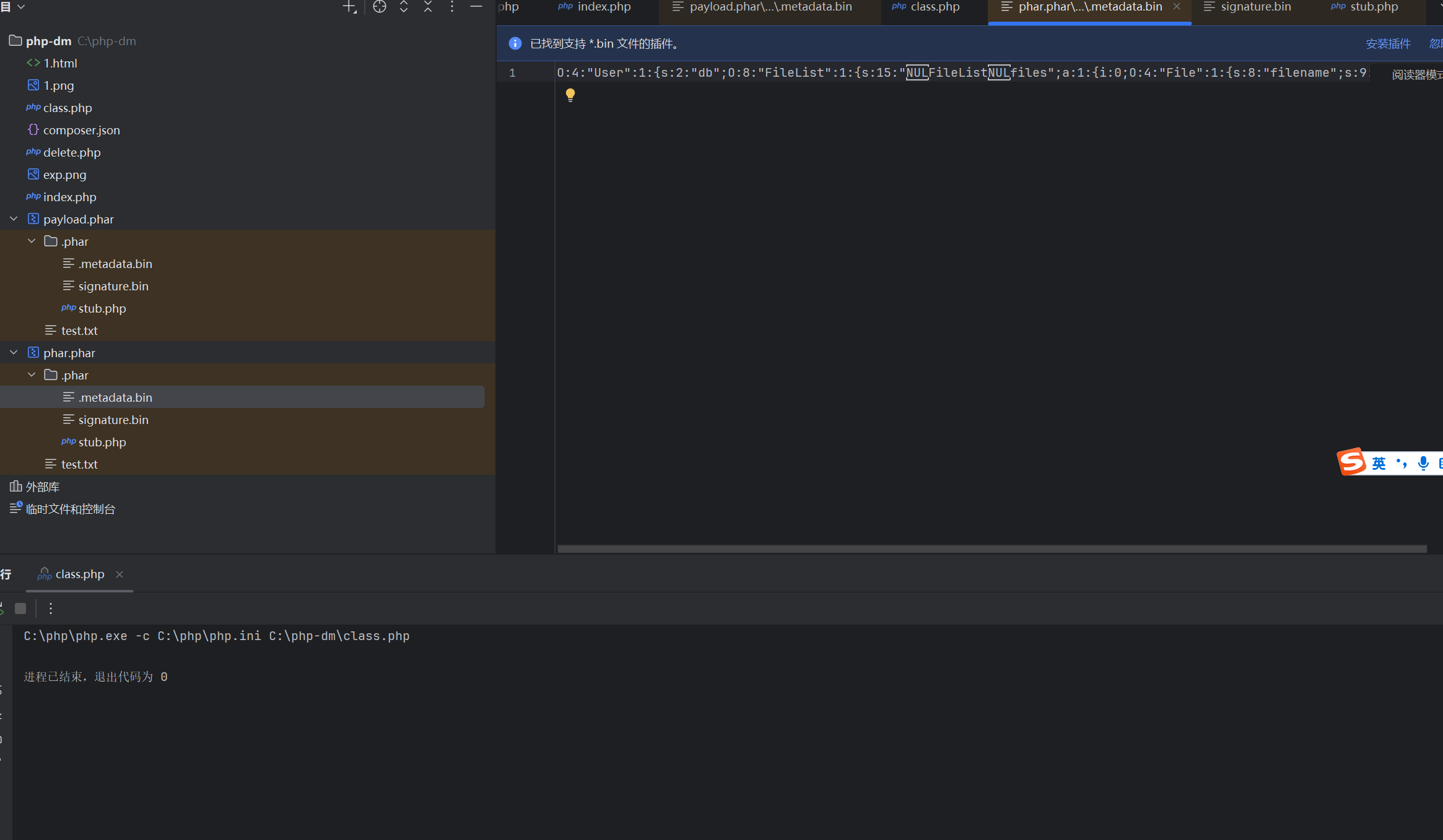The width and height of the screenshot is (1443, 840).
Task: Toggle Sogou English/Chinese input mode
Action: tap(1379, 464)
